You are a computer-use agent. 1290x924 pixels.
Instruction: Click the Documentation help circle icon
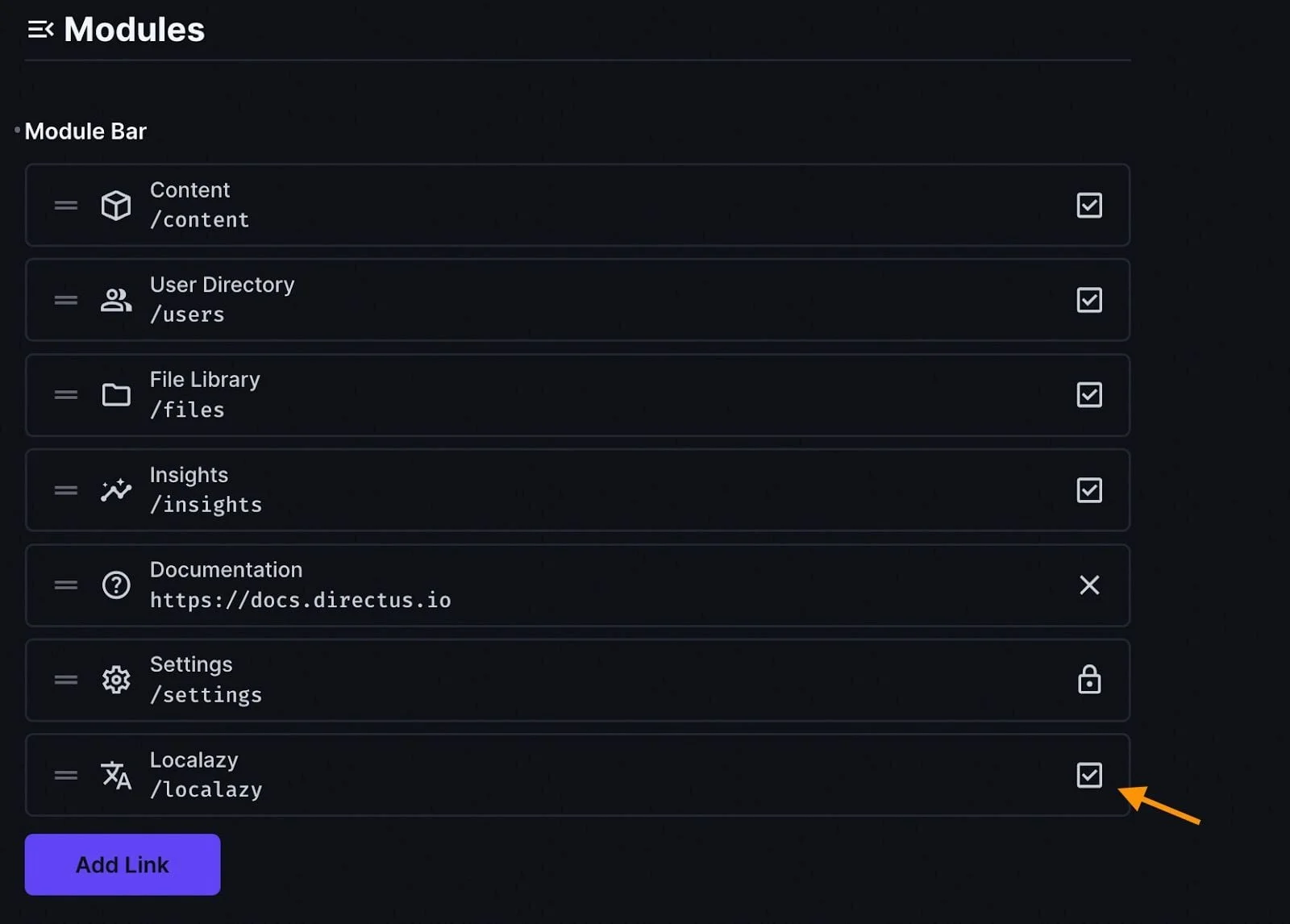(116, 585)
